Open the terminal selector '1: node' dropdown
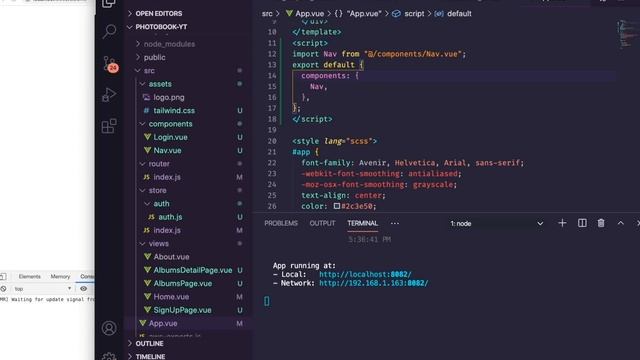The width and height of the screenshot is (640, 360). (497, 223)
